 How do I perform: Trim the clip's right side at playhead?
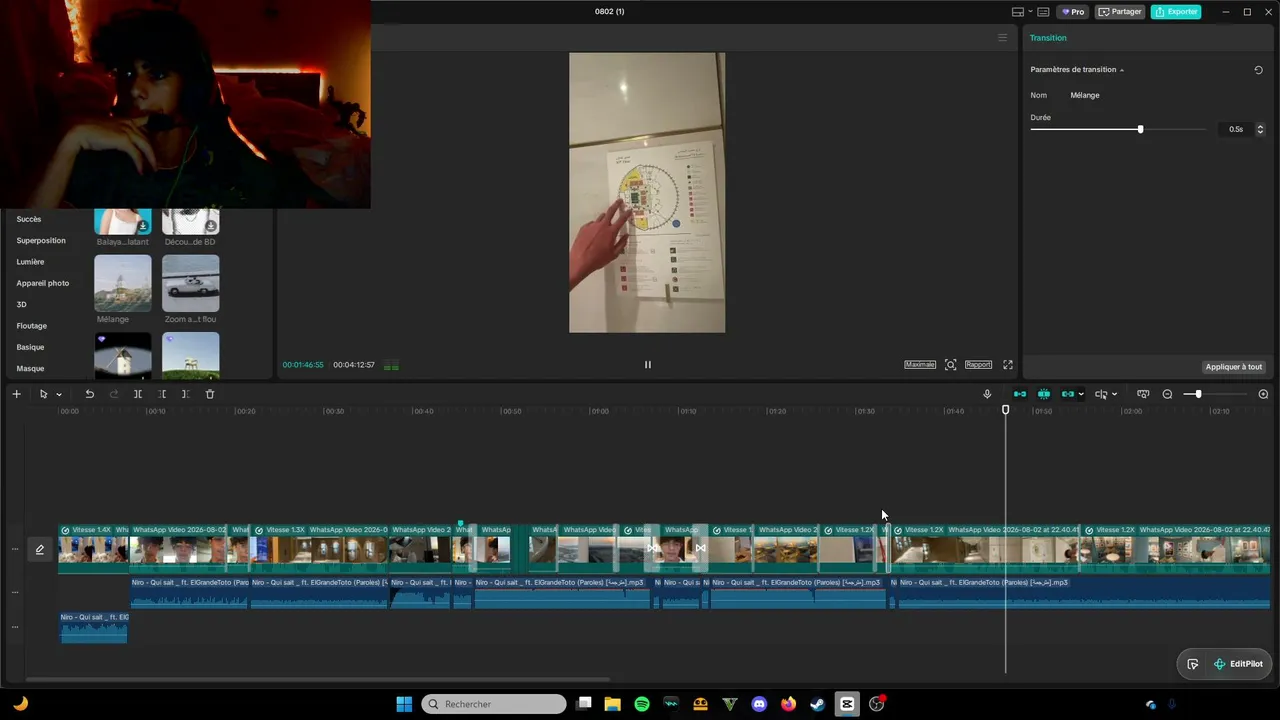[185, 394]
